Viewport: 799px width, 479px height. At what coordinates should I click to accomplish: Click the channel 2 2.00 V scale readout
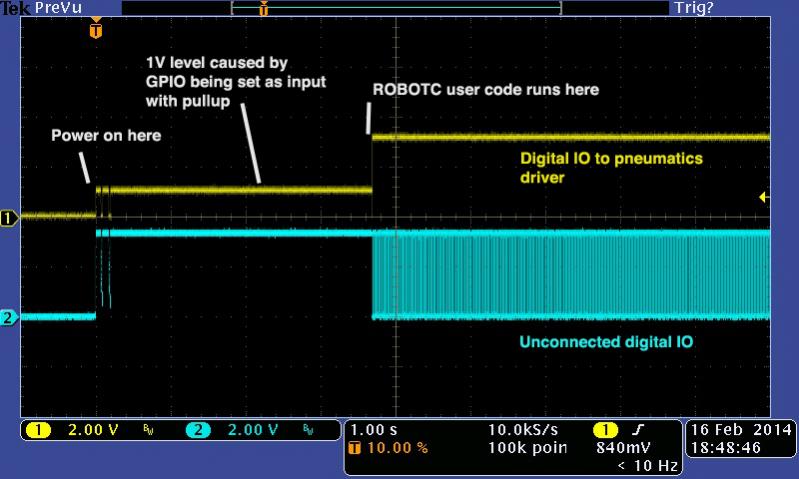click(x=253, y=430)
